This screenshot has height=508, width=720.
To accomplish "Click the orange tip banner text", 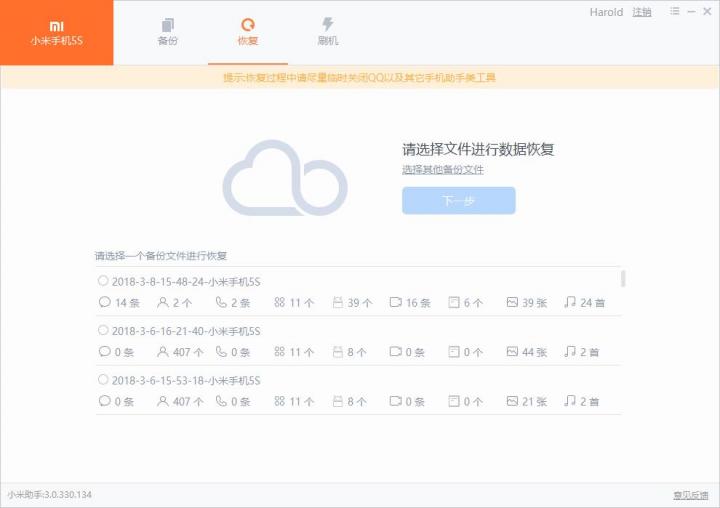I will coord(360,77).
